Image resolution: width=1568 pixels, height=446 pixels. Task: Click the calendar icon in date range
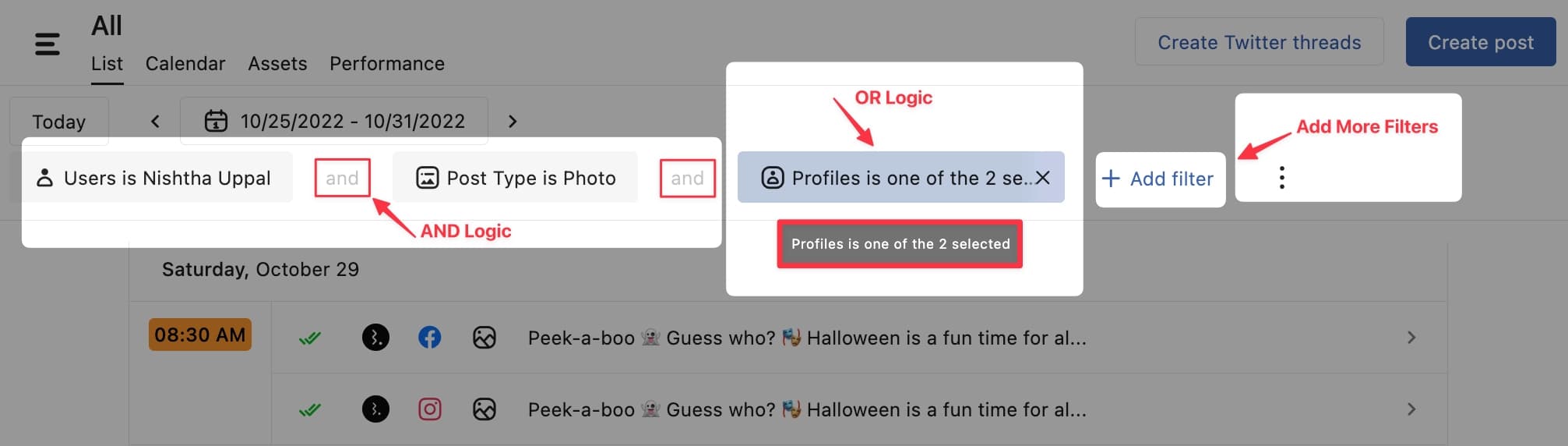click(216, 121)
